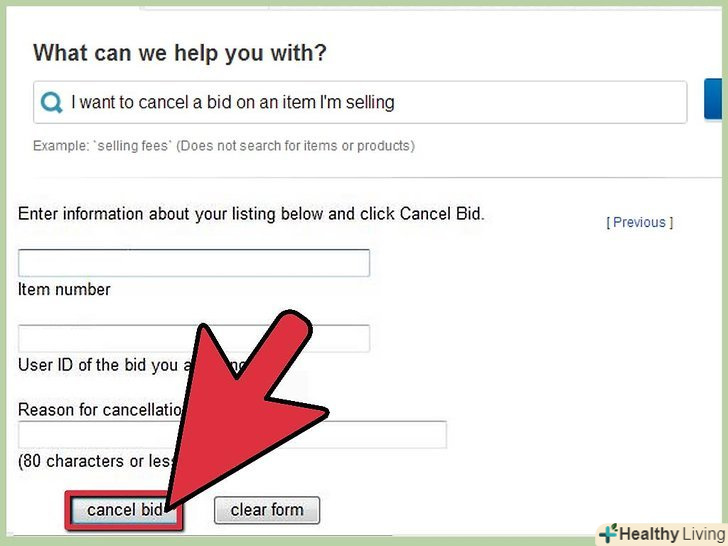Click the green Healthy Living cross logo
This screenshot has width=728, height=546.
[x=609, y=533]
